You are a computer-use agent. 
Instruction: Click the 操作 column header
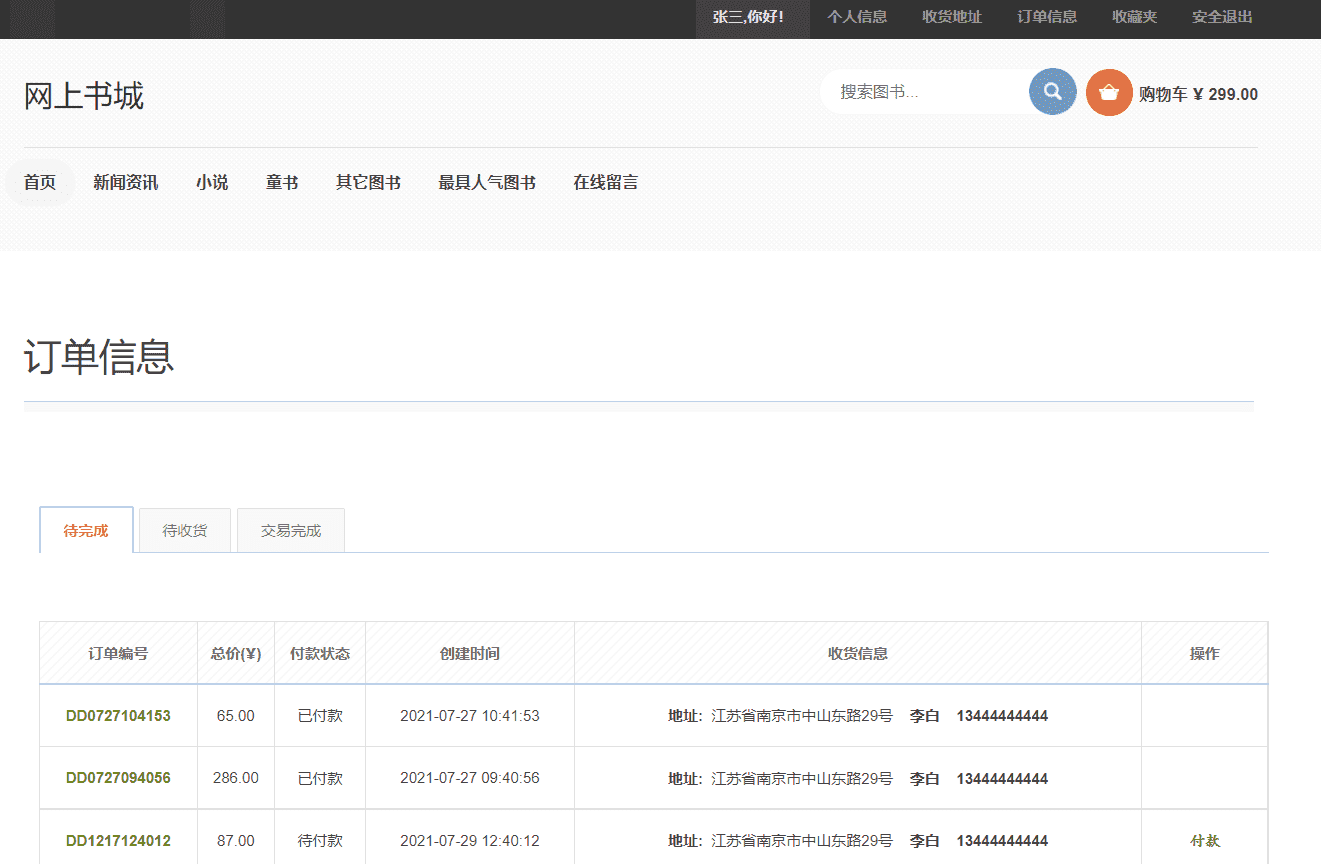click(1205, 653)
